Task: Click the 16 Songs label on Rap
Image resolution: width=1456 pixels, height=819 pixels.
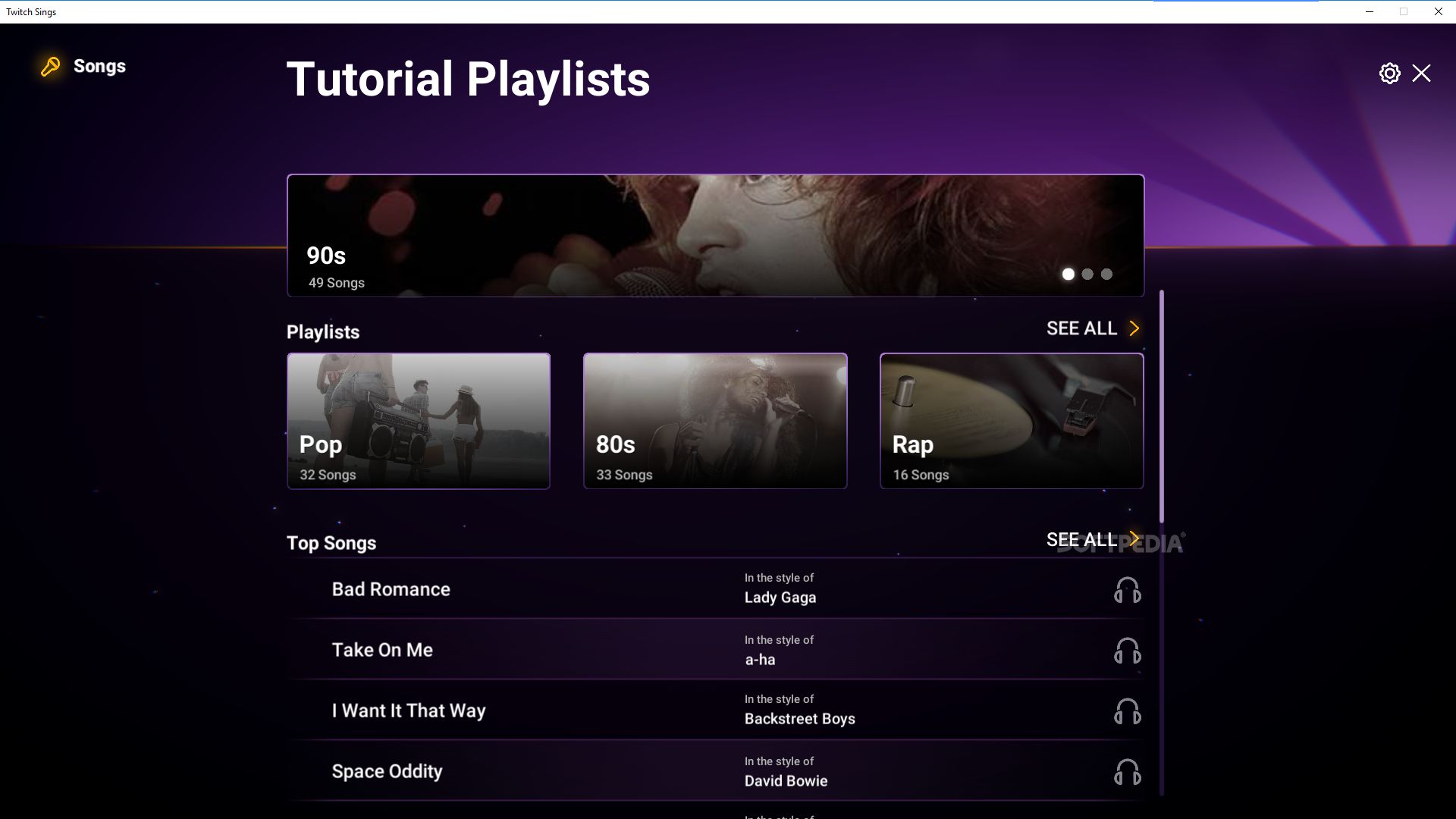Action: pyautogui.click(x=921, y=475)
